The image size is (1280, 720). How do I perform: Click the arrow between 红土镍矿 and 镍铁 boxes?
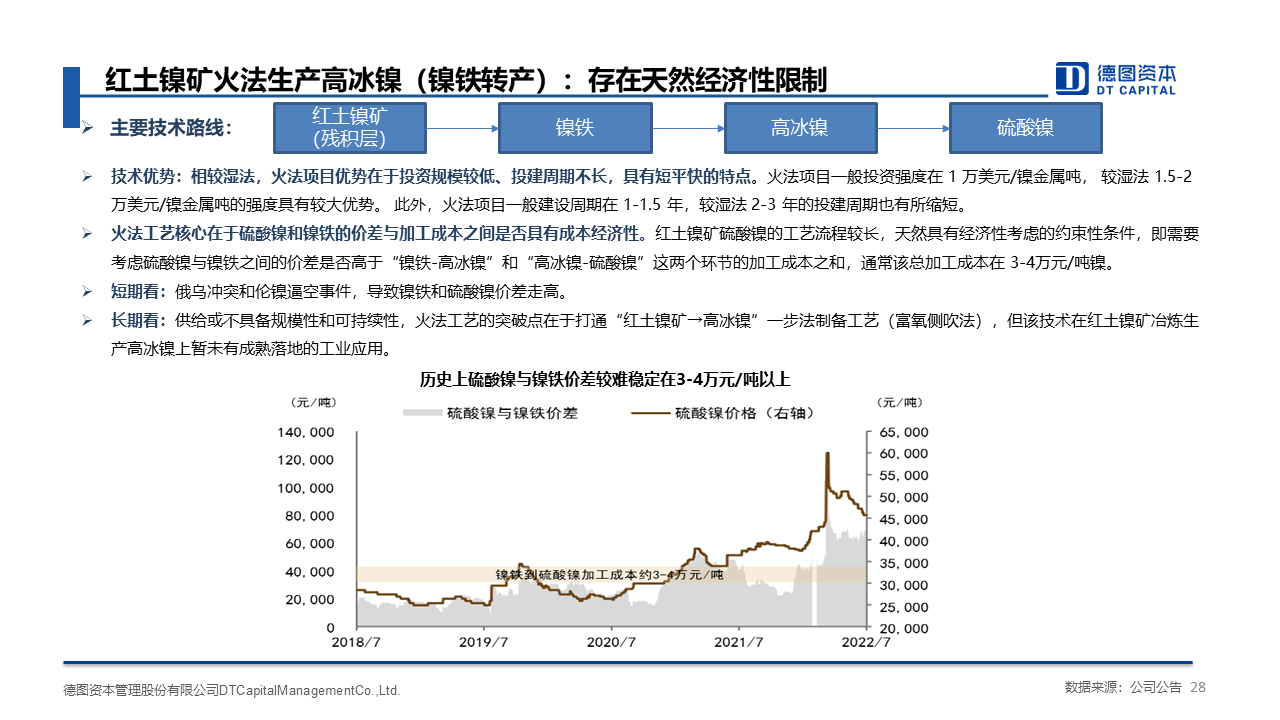tap(463, 128)
